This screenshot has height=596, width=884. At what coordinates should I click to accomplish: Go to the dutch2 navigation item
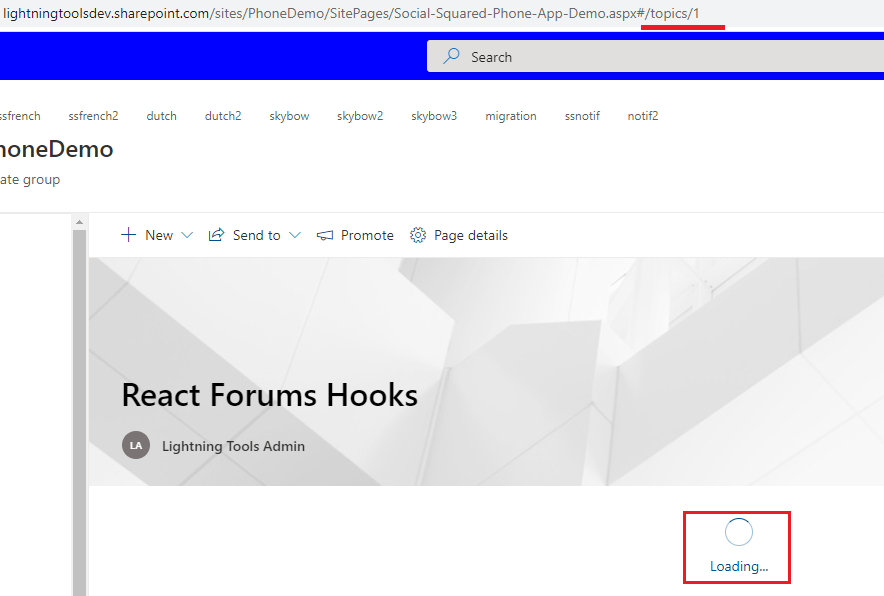(223, 116)
